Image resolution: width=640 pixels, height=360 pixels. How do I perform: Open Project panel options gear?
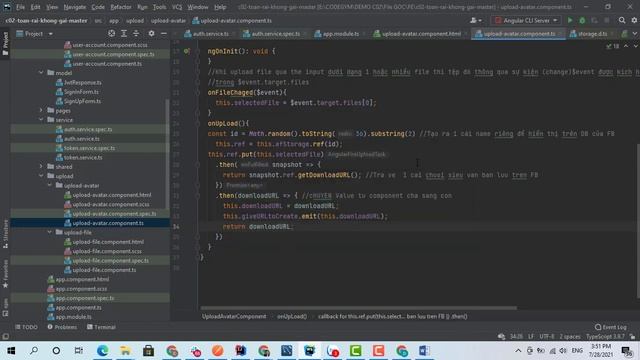click(x=151, y=33)
